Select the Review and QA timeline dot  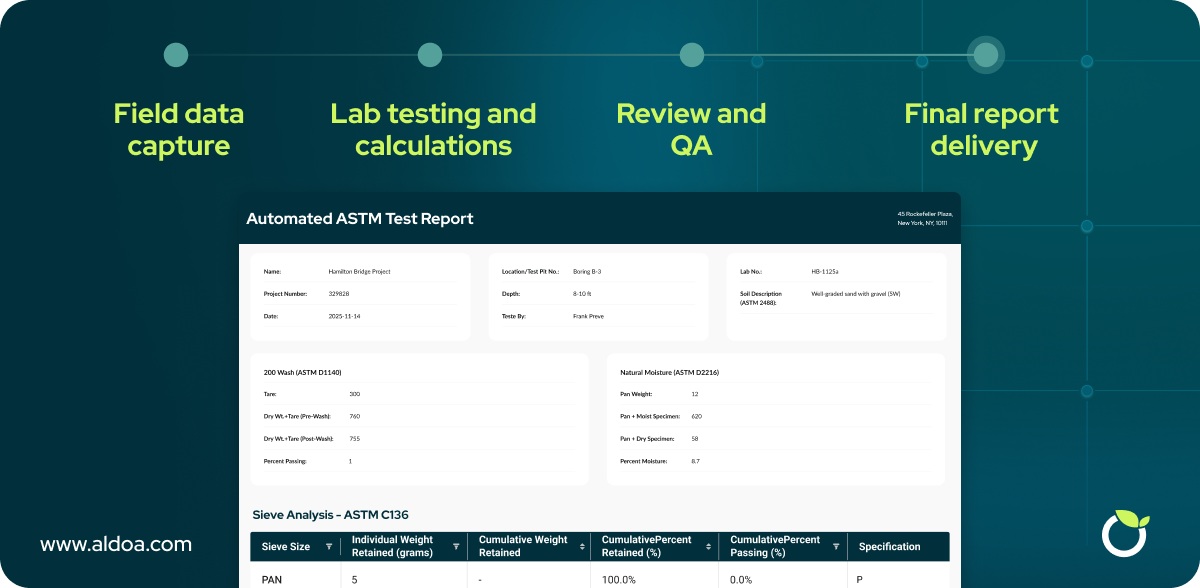[691, 54]
